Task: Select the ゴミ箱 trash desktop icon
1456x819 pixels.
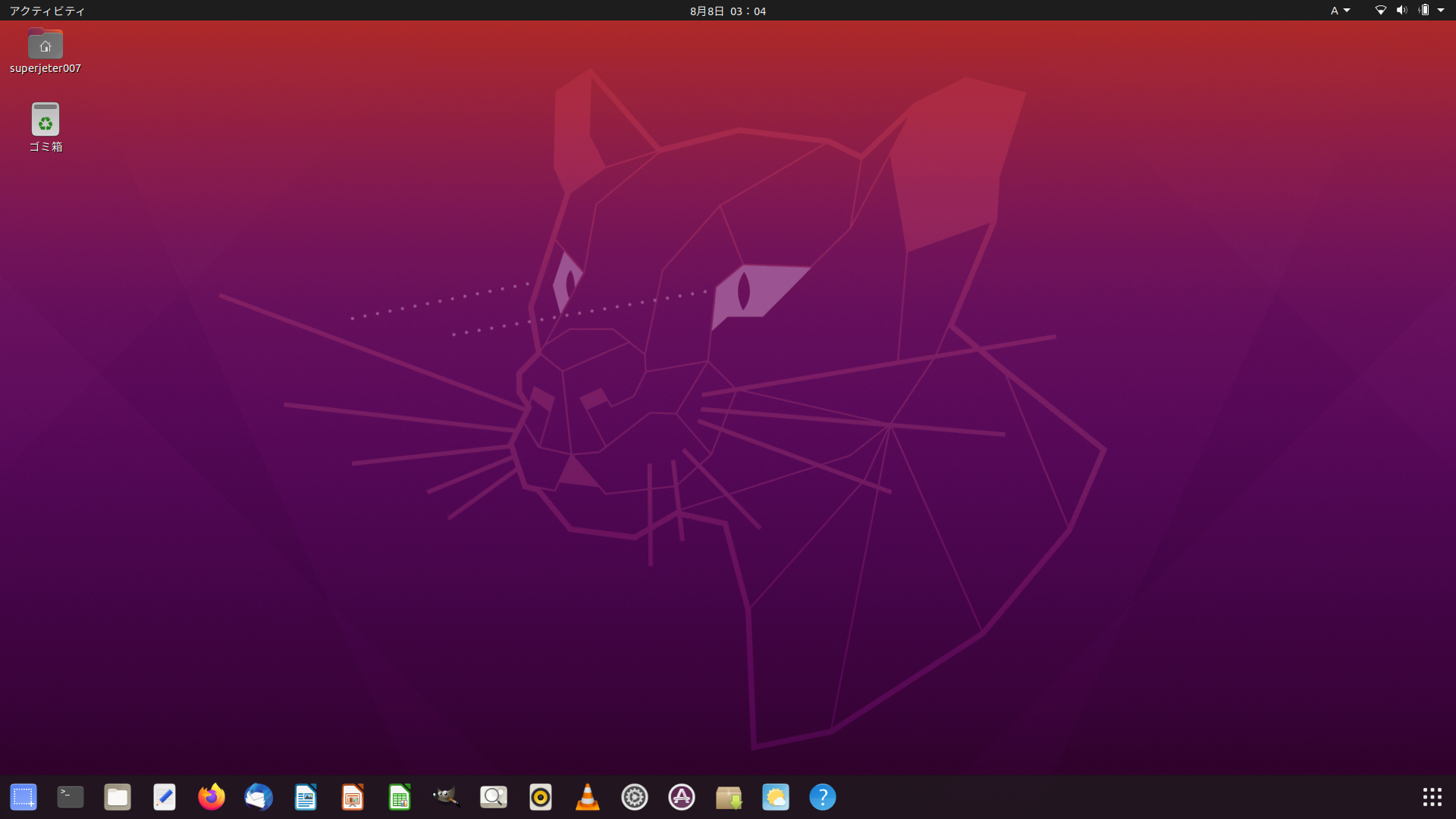Action: 45,120
